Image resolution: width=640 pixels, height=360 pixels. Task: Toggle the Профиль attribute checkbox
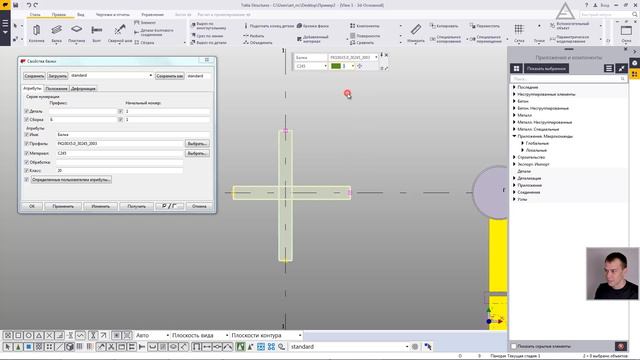27,144
